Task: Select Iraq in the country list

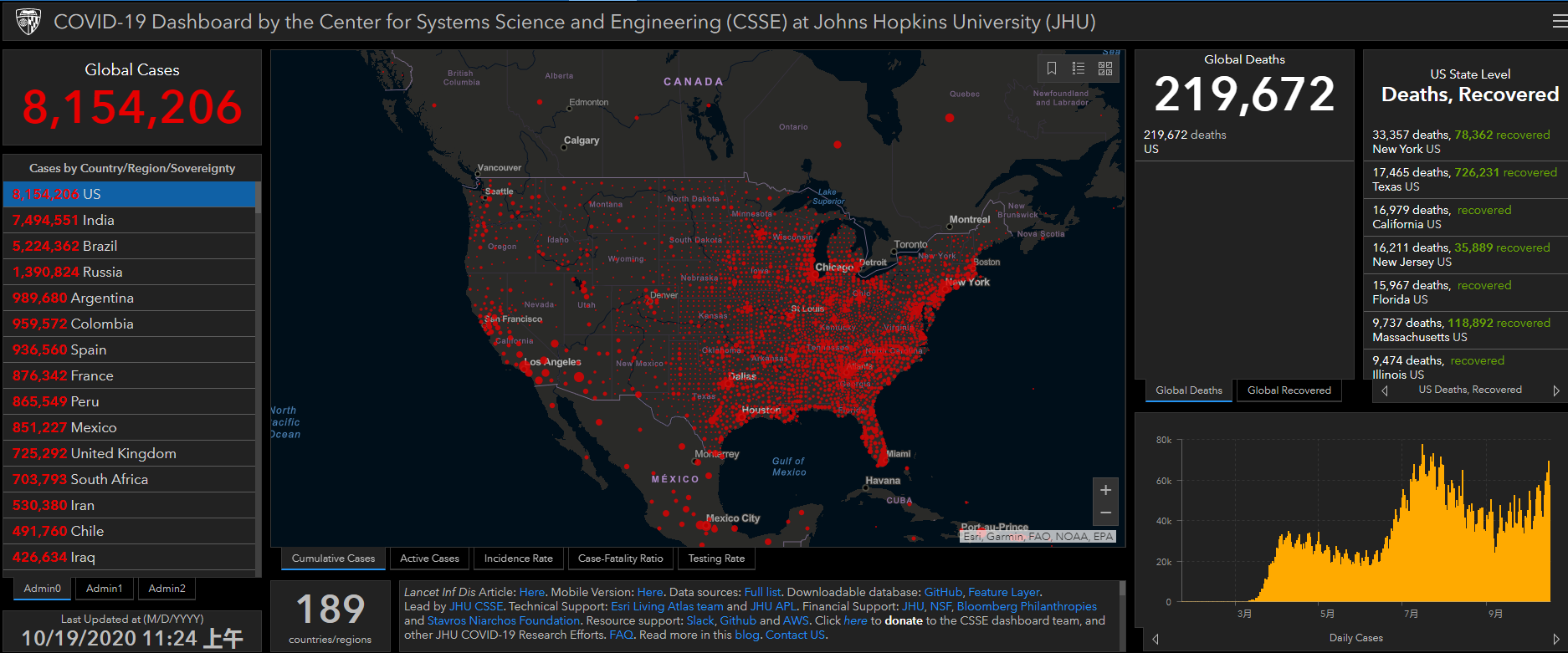Action: [x=130, y=557]
